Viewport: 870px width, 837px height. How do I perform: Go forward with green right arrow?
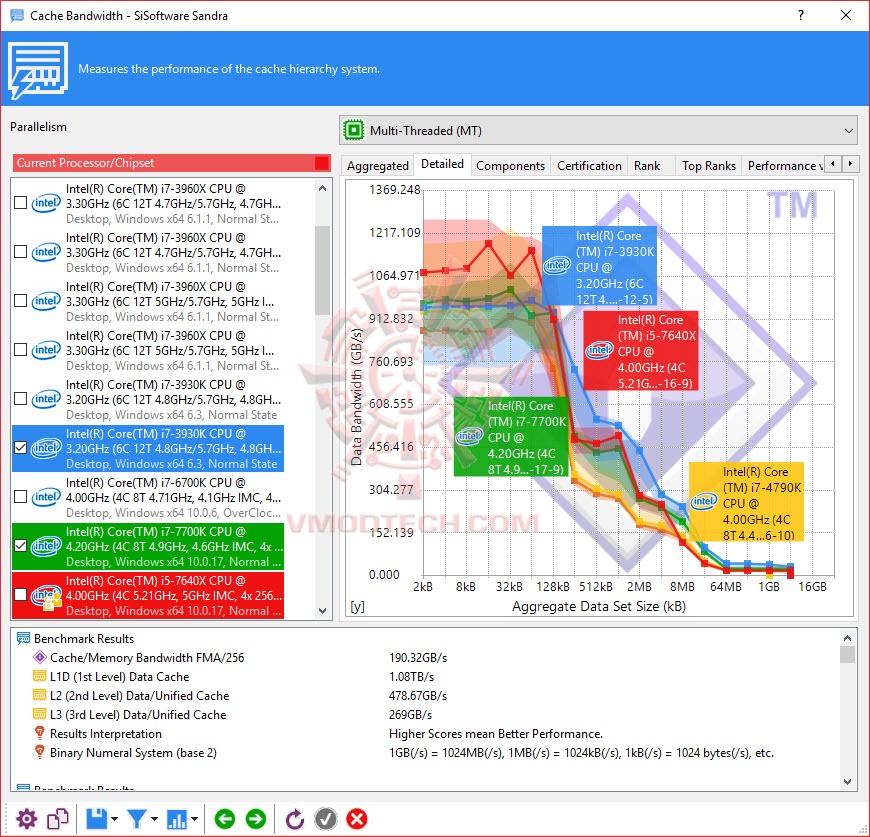(x=256, y=819)
